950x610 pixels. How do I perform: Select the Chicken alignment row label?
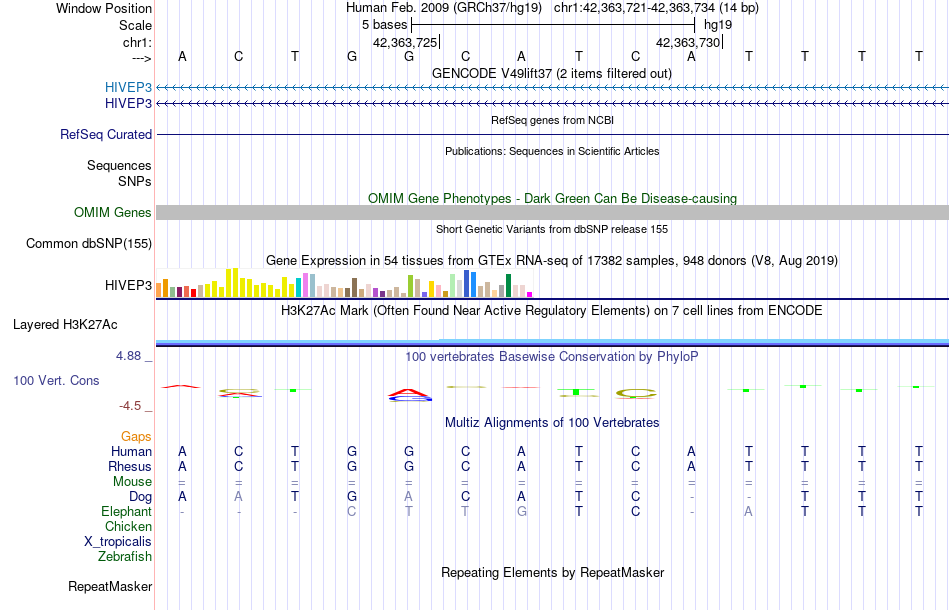pos(128,526)
